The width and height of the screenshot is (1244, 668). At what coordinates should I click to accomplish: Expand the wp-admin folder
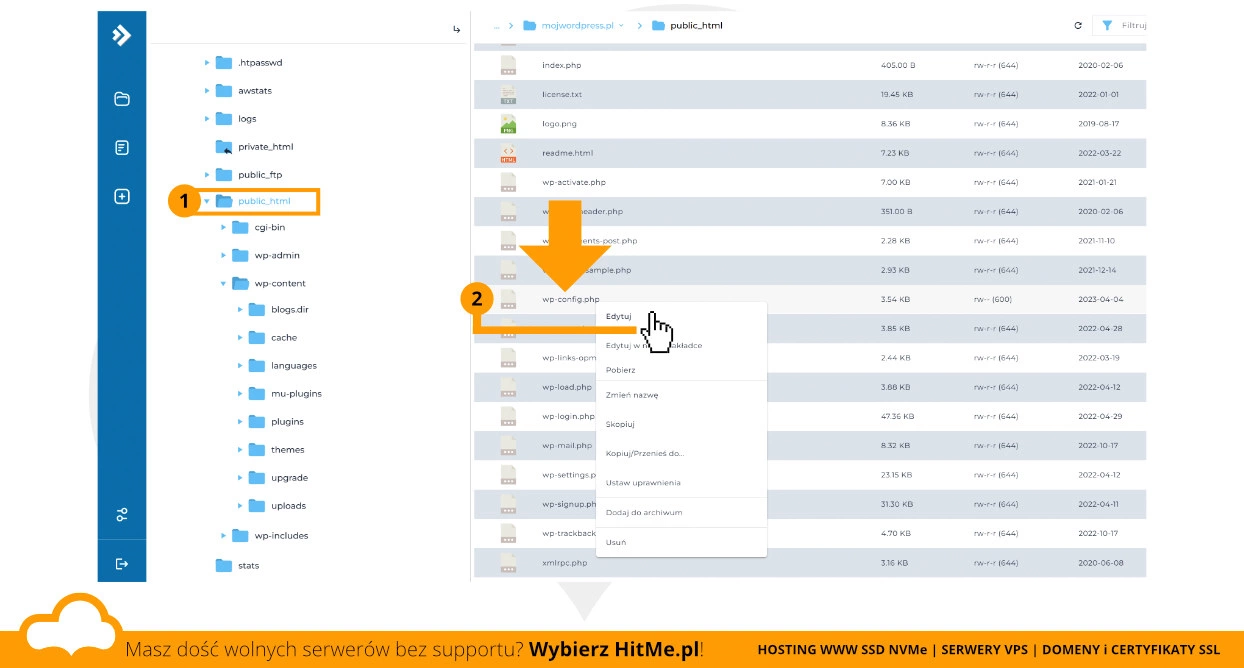[x=224, y=255]
